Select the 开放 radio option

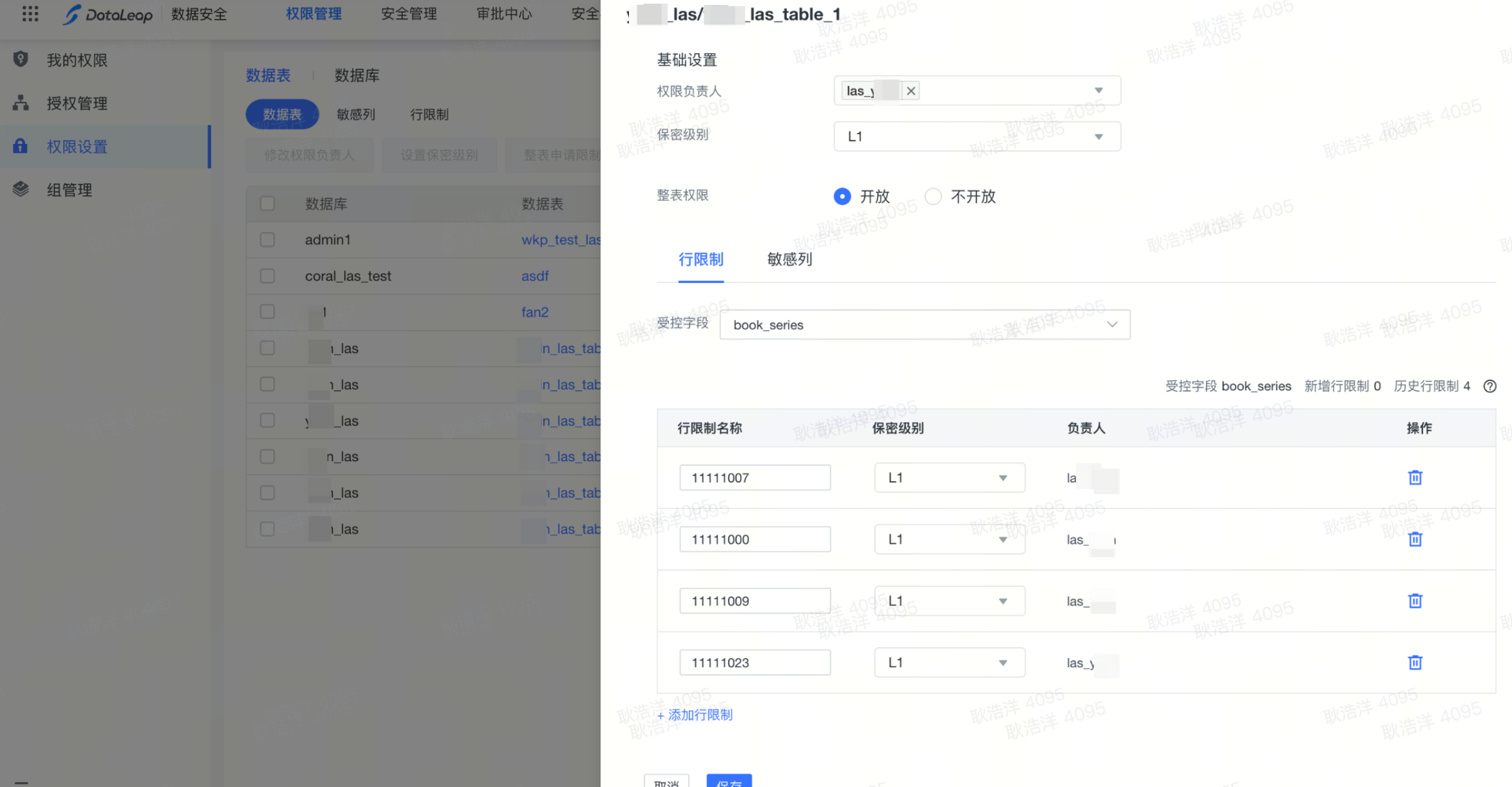[842, 196]
